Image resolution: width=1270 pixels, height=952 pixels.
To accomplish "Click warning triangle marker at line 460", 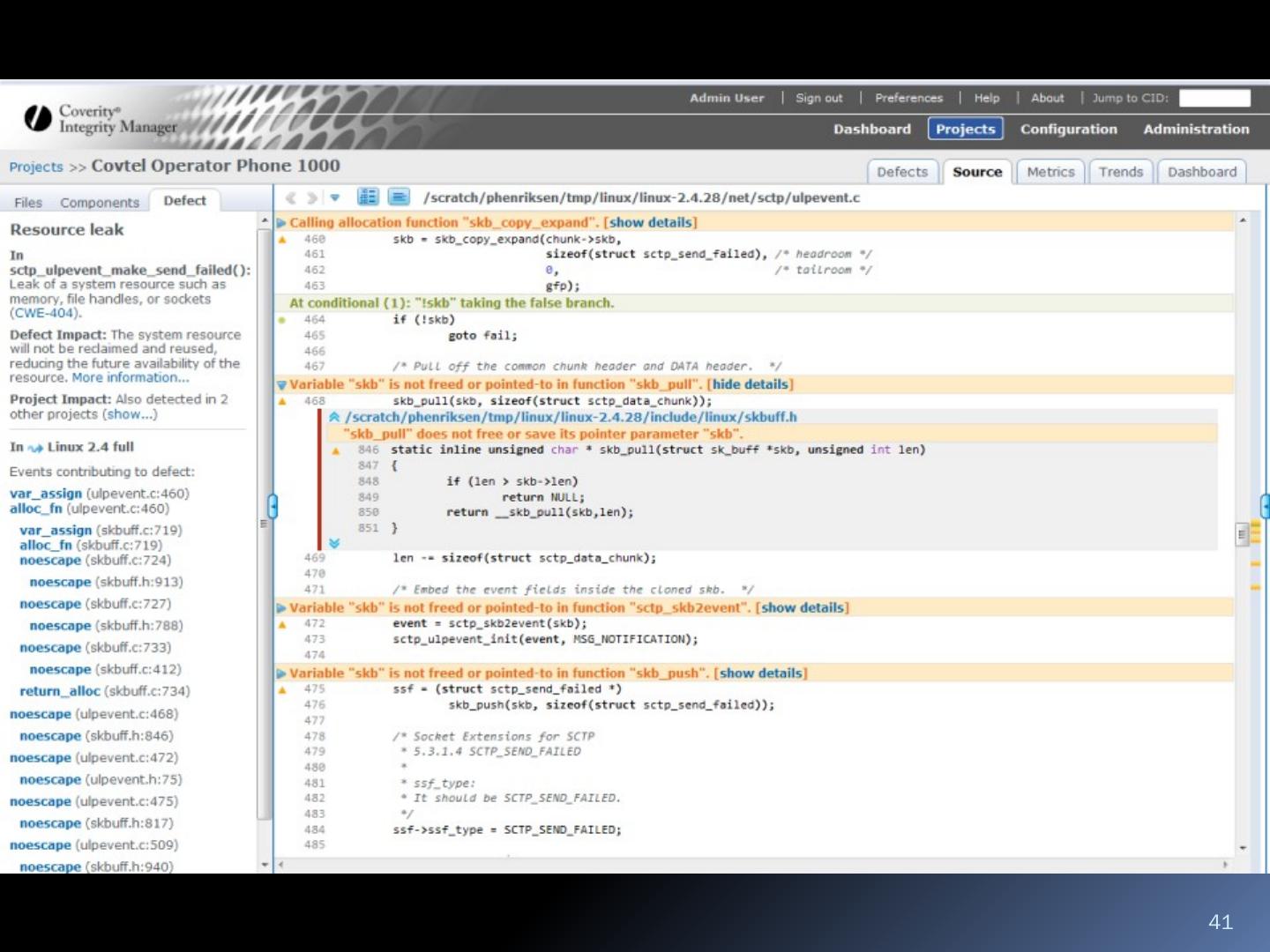I will [x=283, y=240].
